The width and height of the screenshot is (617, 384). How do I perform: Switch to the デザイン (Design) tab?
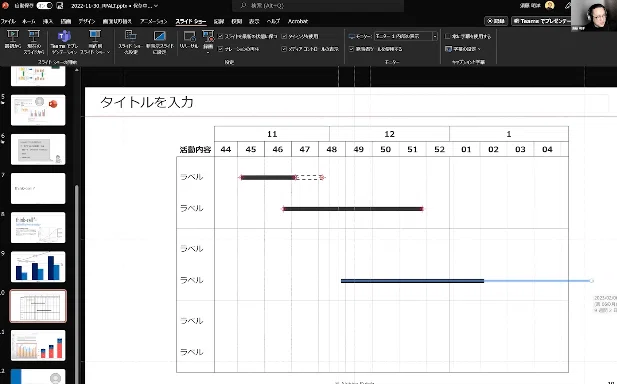point(87,21)
